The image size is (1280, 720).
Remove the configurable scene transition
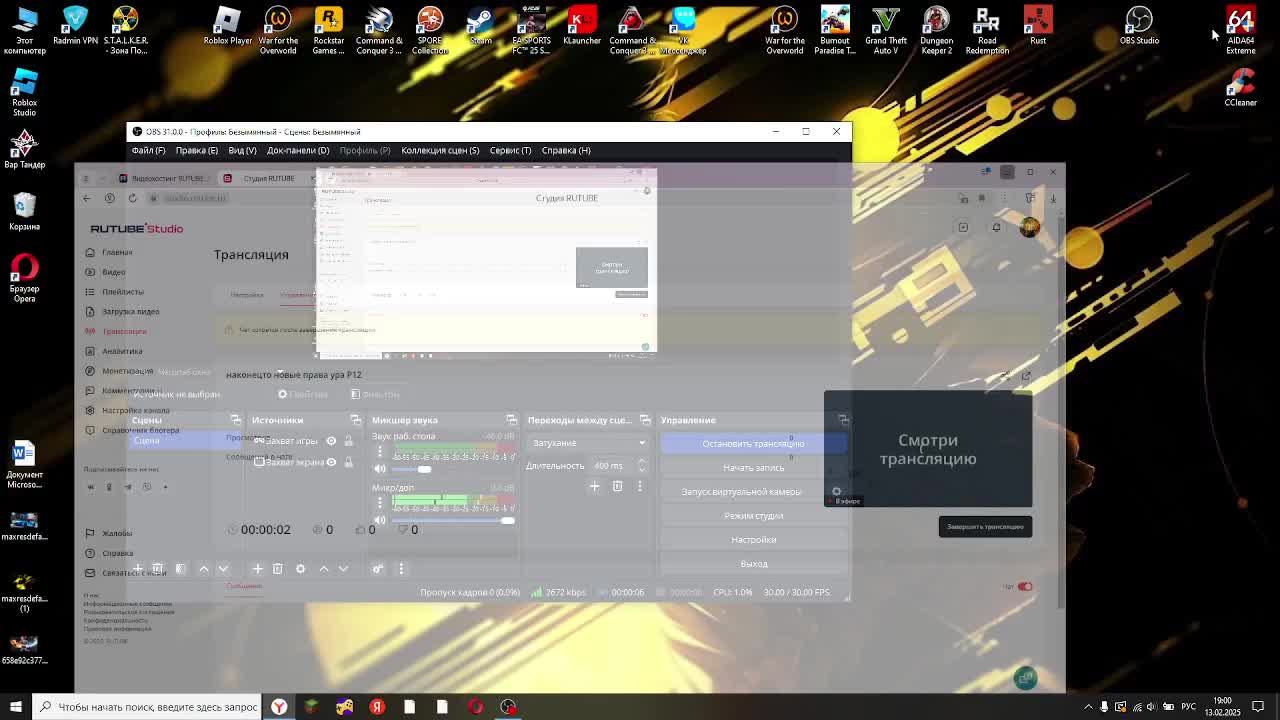[617, 486]
